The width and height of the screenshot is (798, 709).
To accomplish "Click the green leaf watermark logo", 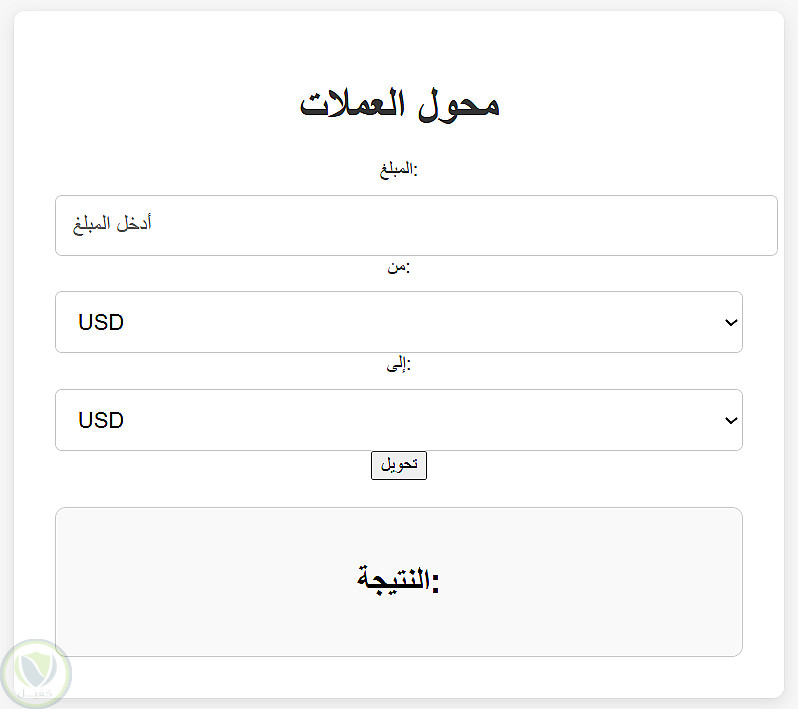I will click(36, 673).
